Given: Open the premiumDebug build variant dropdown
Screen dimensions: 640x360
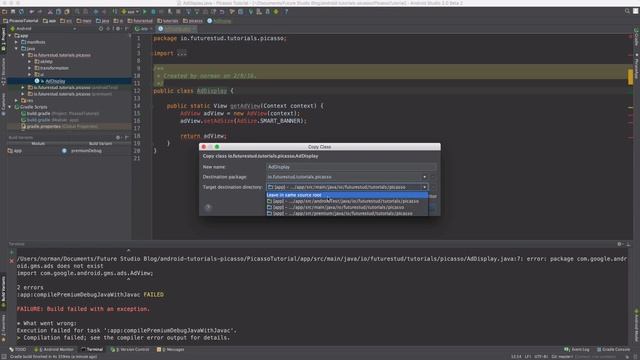Looking at the screenshot, I should pyautogui.click(x=86, y=151).
